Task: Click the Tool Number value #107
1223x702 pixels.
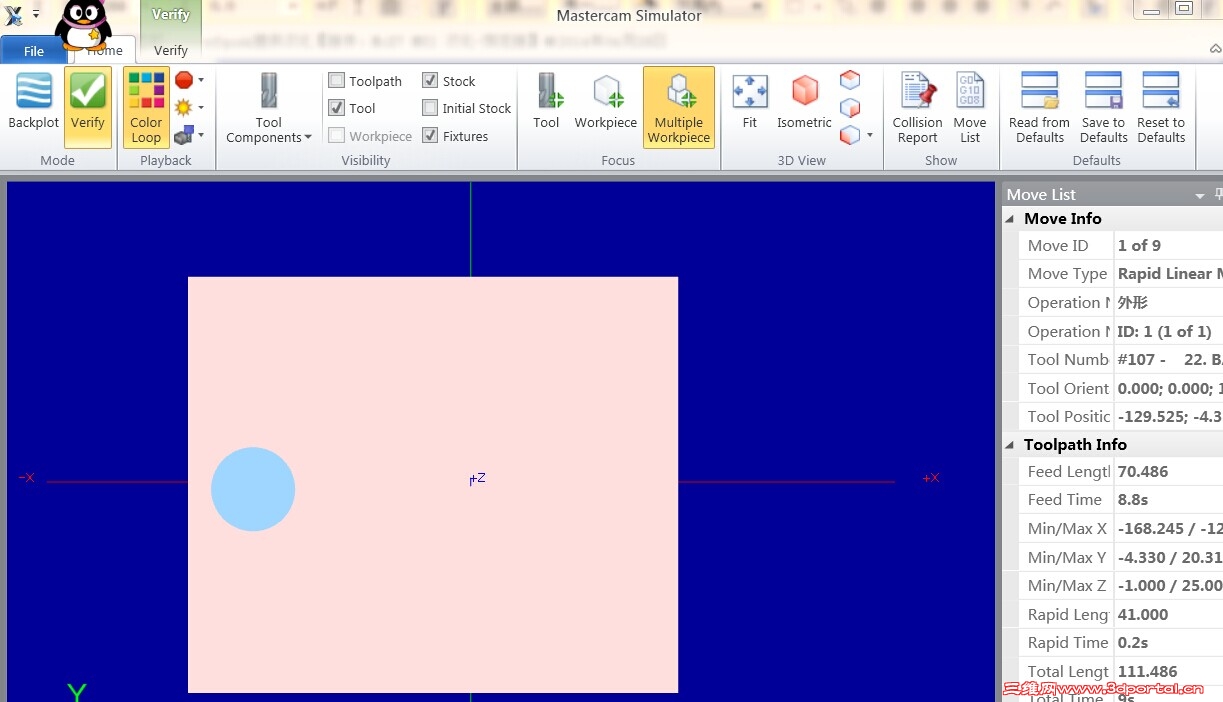Action: pos(1169,360)
